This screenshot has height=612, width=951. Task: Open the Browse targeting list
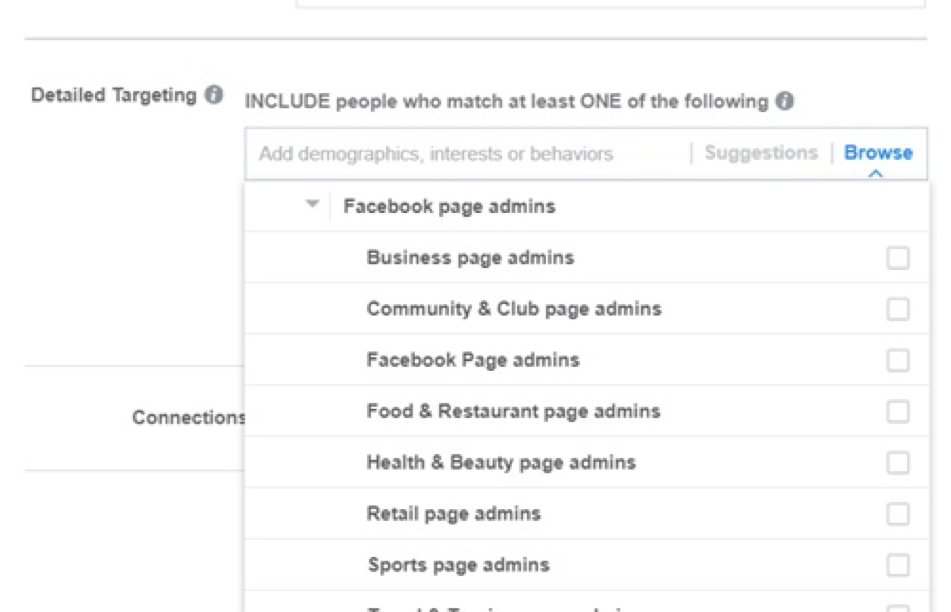click(878, 152)
